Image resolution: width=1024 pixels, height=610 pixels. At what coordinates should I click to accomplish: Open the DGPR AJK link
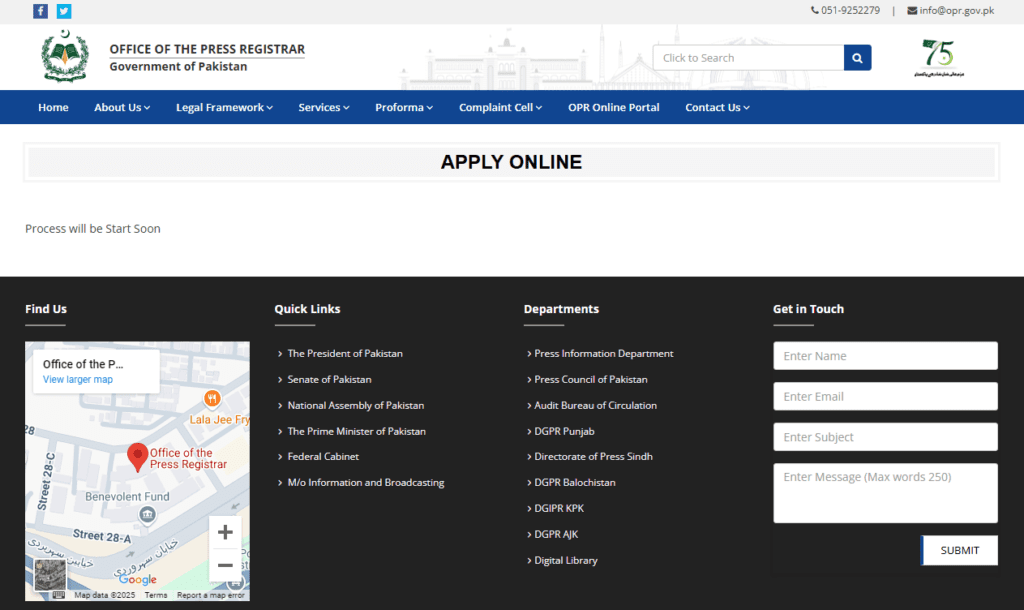tap(556, 534)
